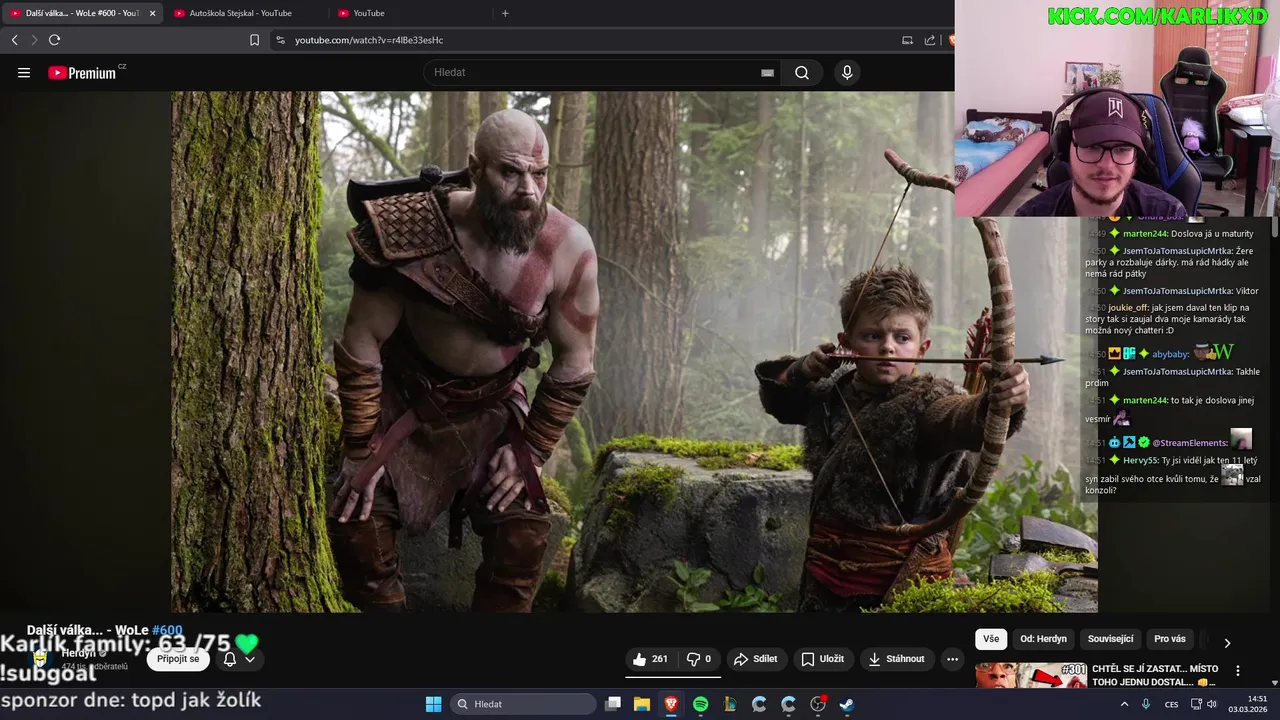Click the Sdílet share button

click(755, 659)
